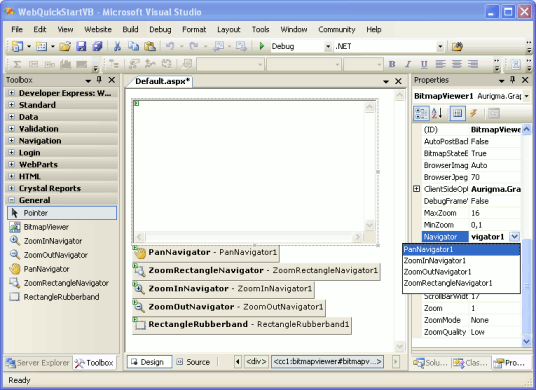This screenshot has height=390, width=536.
Task: Select the ZoomRectangleNavigator1 control on design surface
Action: (x=256, y=271)
